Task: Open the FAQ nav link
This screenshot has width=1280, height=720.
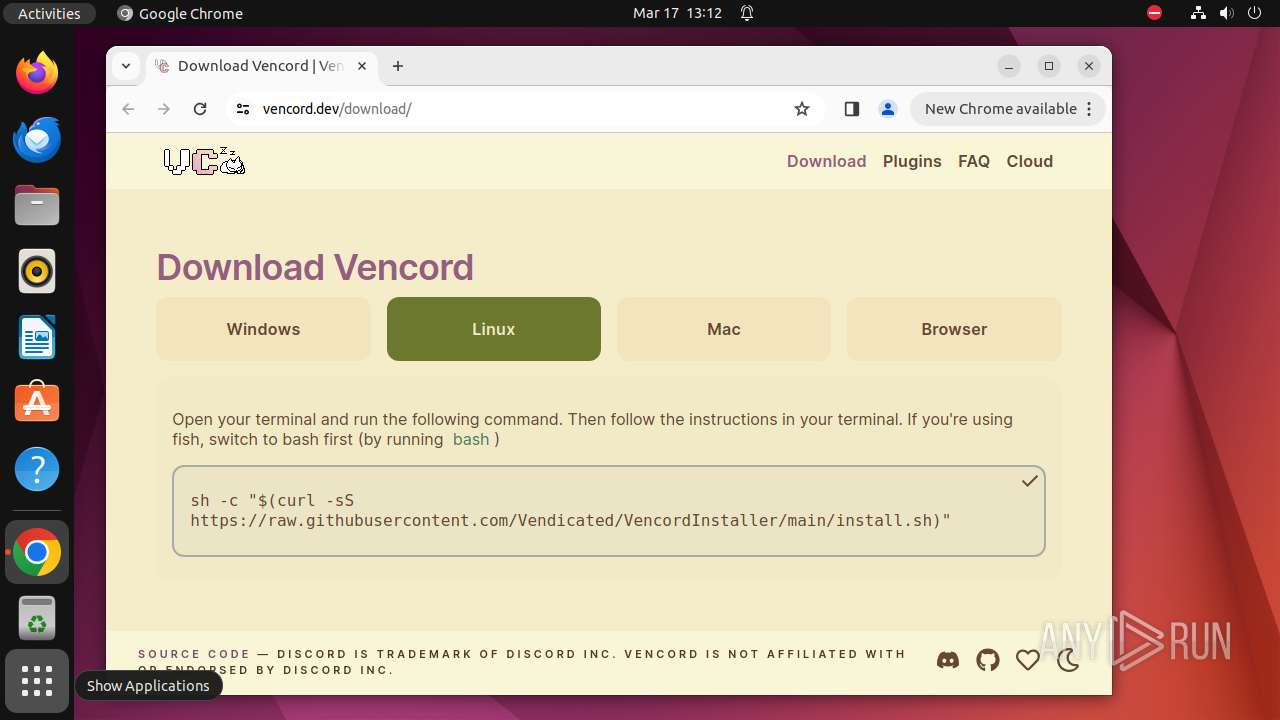Action: (x=974, y=161)
